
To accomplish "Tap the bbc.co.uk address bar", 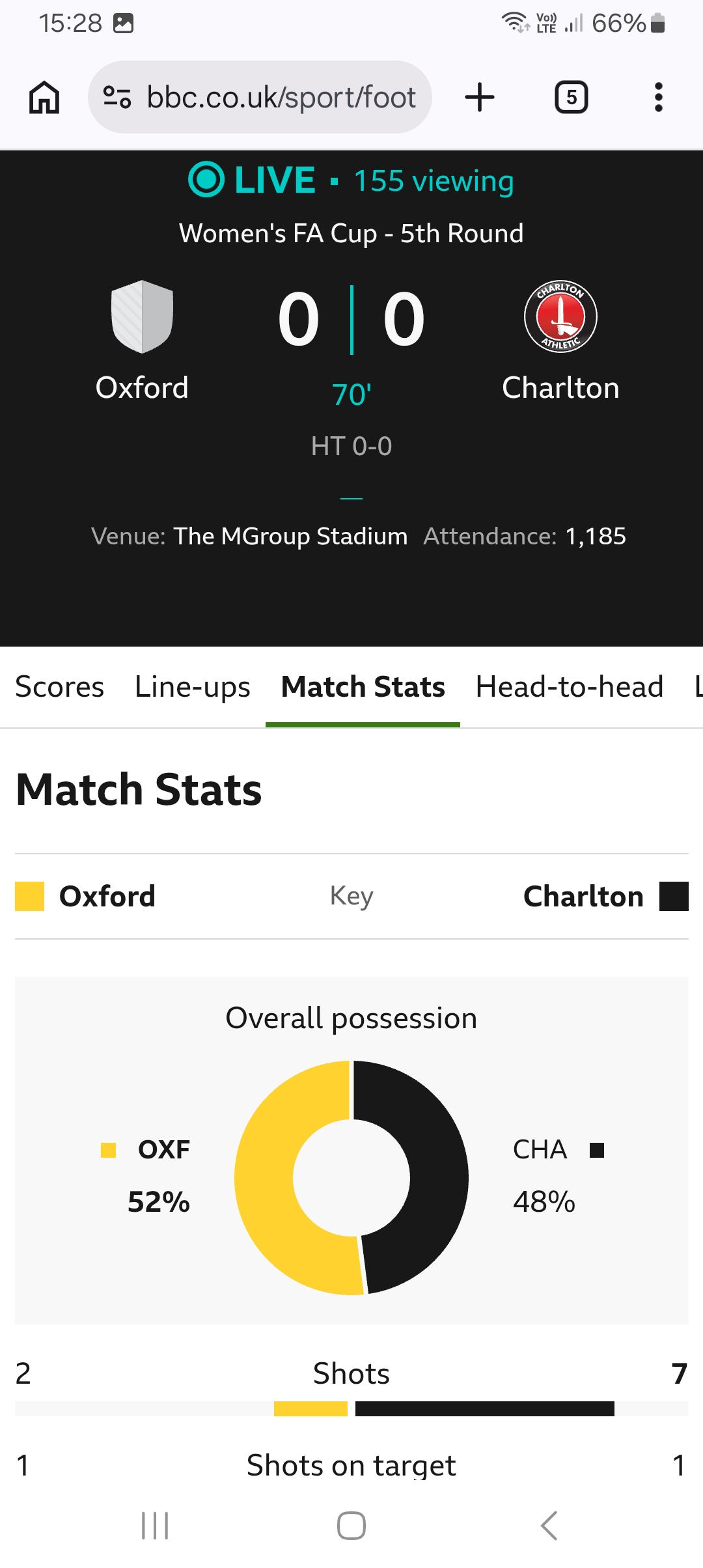I will [x=280, y=98].
